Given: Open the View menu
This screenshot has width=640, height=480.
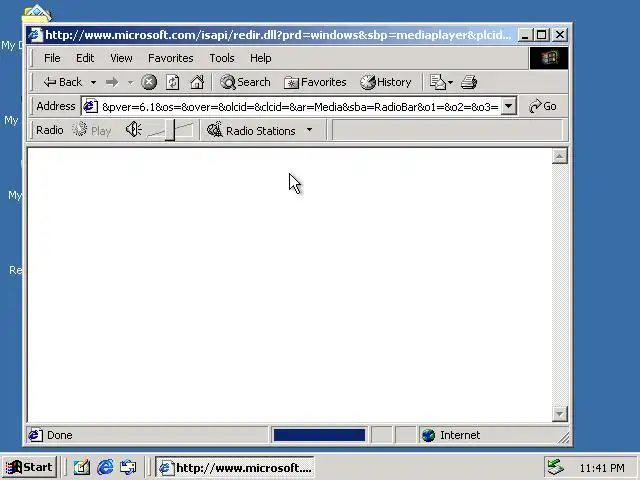Looking at the screenshot, I should [x=121, y=58].
